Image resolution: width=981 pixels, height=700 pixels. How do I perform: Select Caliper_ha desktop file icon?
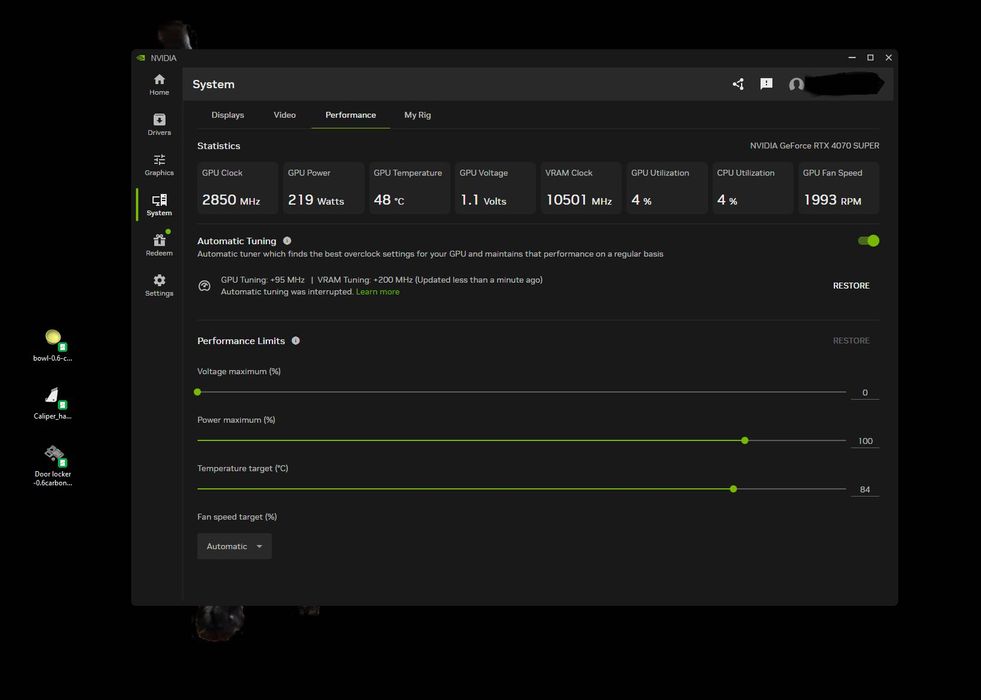point(53,403)
